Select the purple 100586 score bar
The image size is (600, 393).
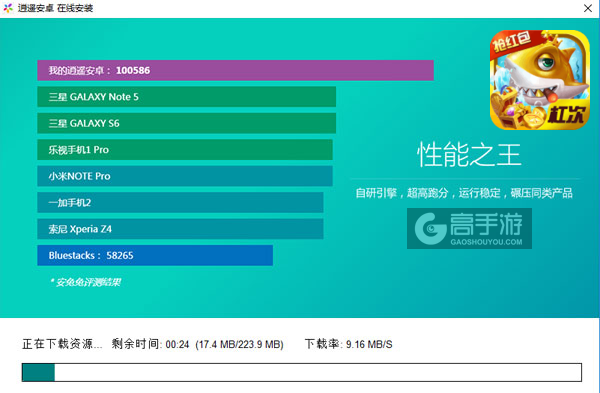pos(235,70)
